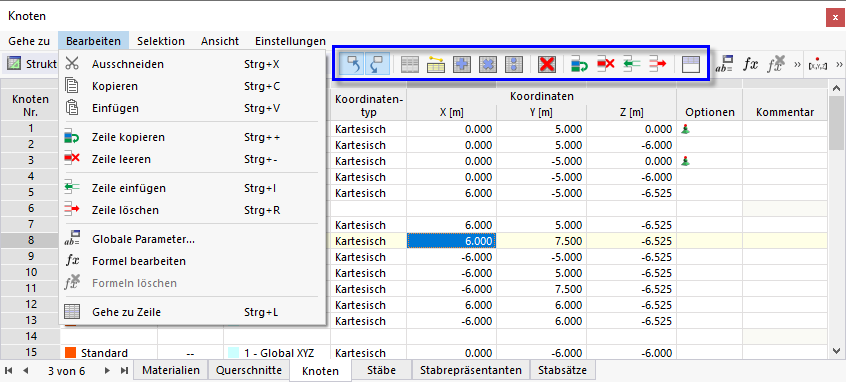The height and width of the screenshot is (382, 846).
Task: Click the '3 von 6' table counter
Action: coord(66,371)
